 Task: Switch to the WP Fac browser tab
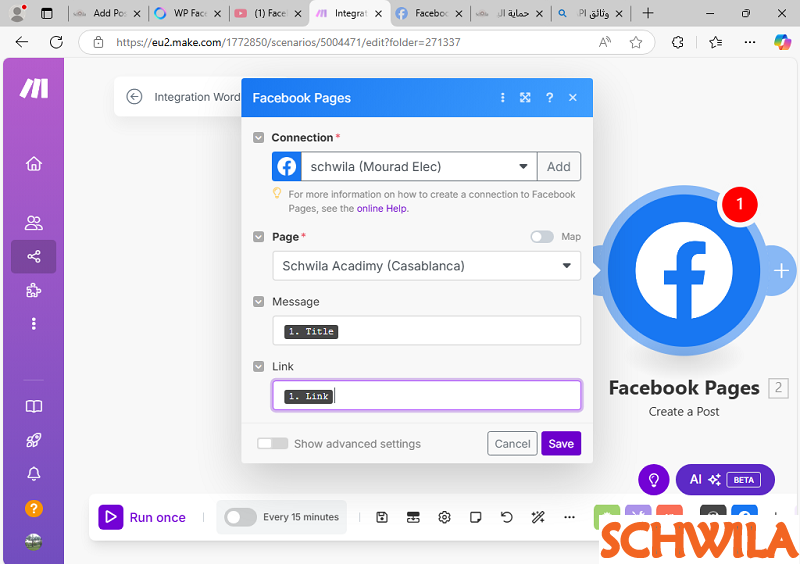point(188,13)
